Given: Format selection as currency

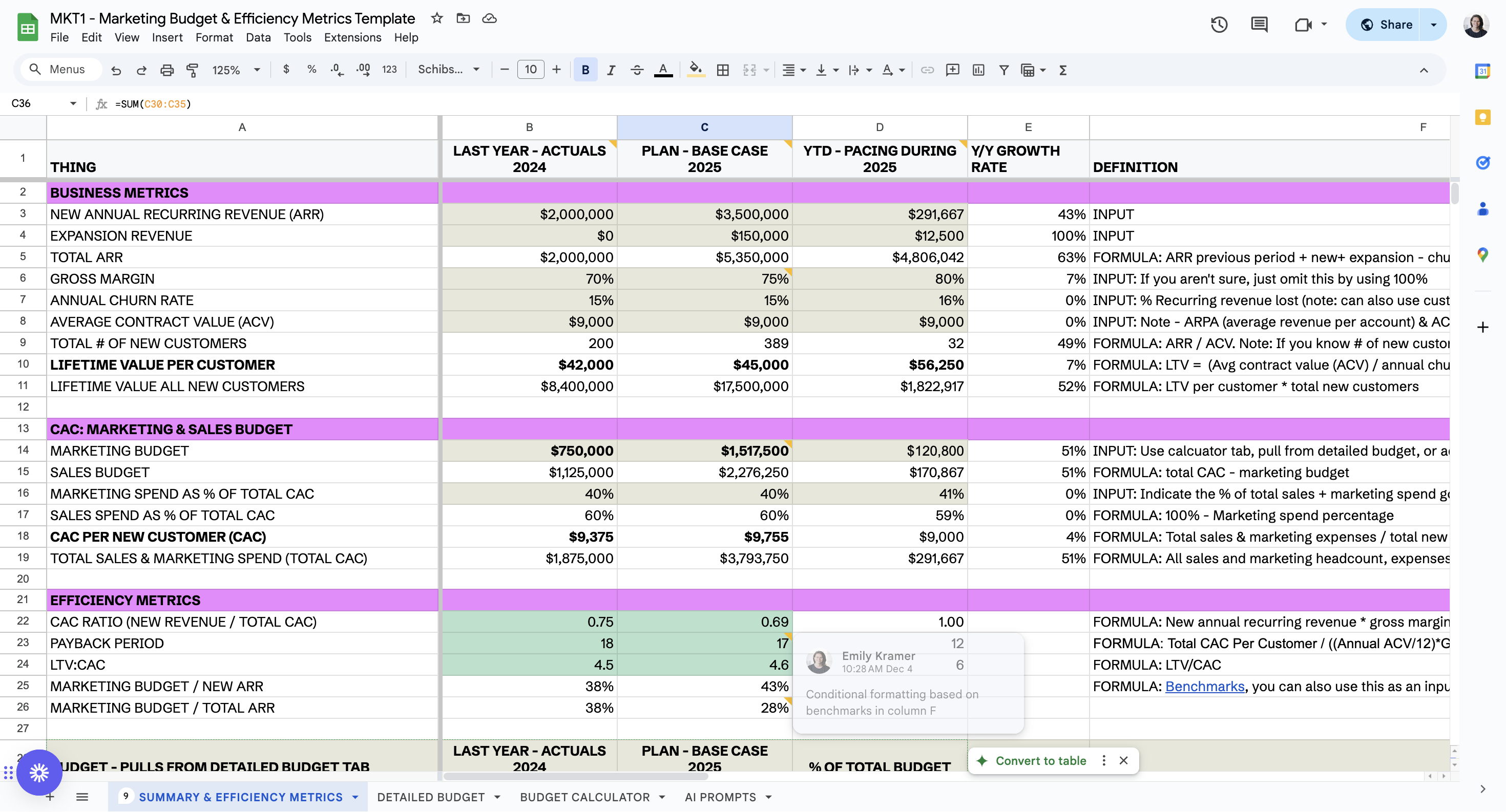Looking at the screenshot, I should click(286, 70).
